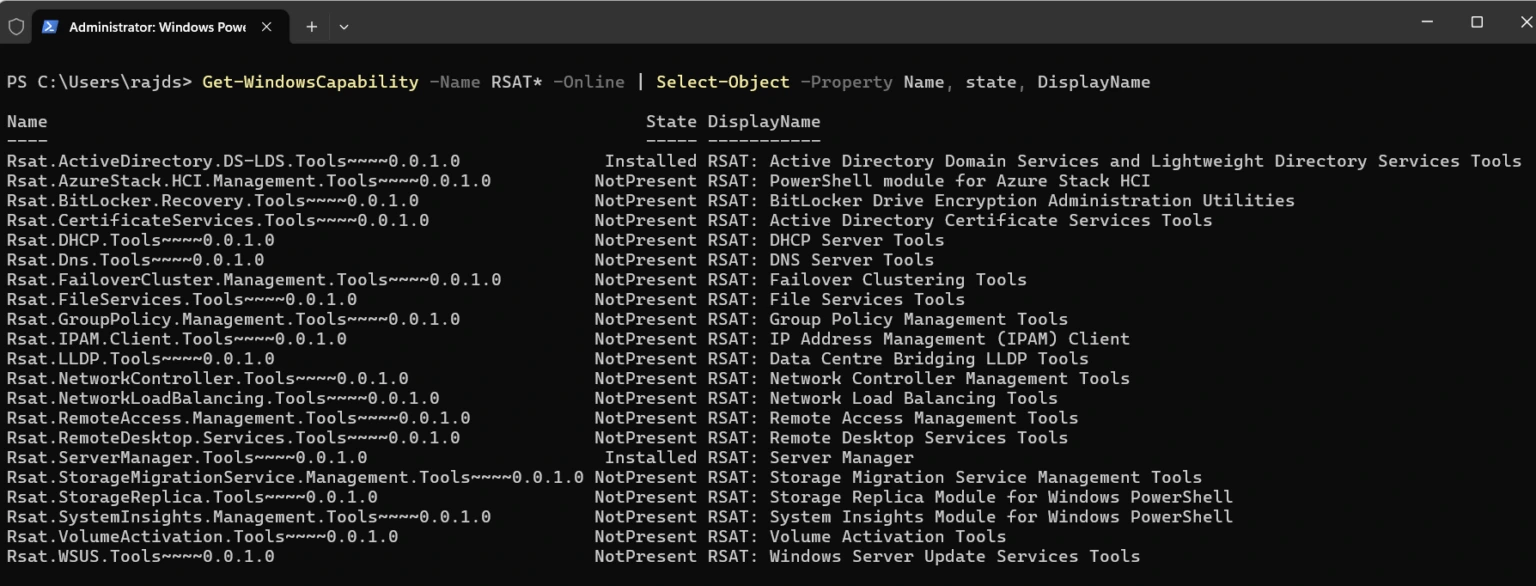Image resolution: width=1536 pixels, height=586 pixels.
Task: Click "RSAT: BitLocker Drive Encryption Administration Utilities"
Action: pos(1001,201)
